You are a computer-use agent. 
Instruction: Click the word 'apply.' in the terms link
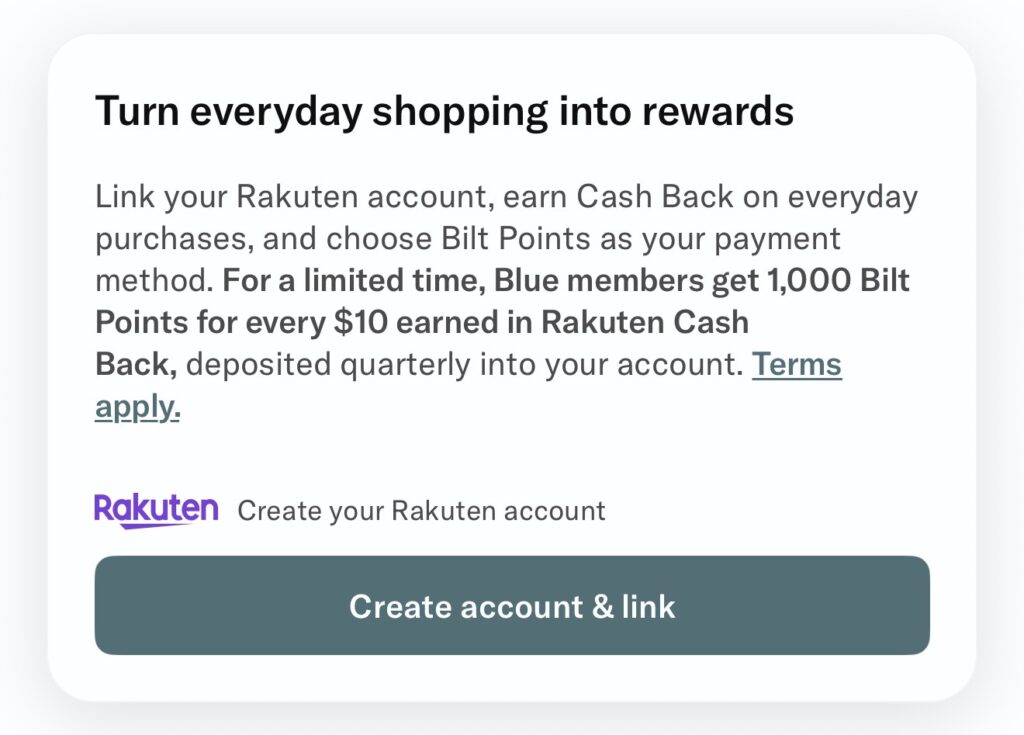(x=138, y=407)
